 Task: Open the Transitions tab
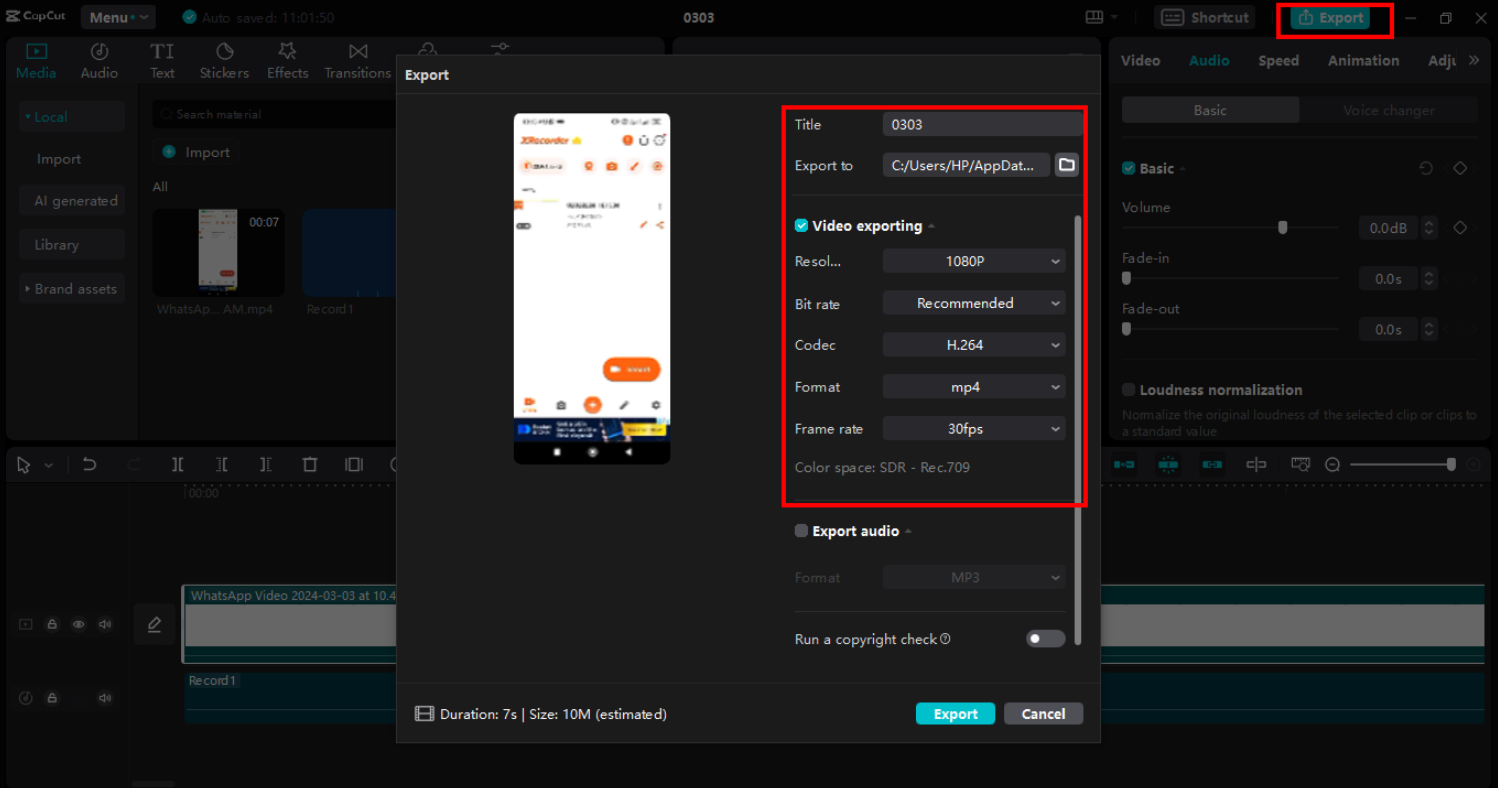tap(357, 61)
